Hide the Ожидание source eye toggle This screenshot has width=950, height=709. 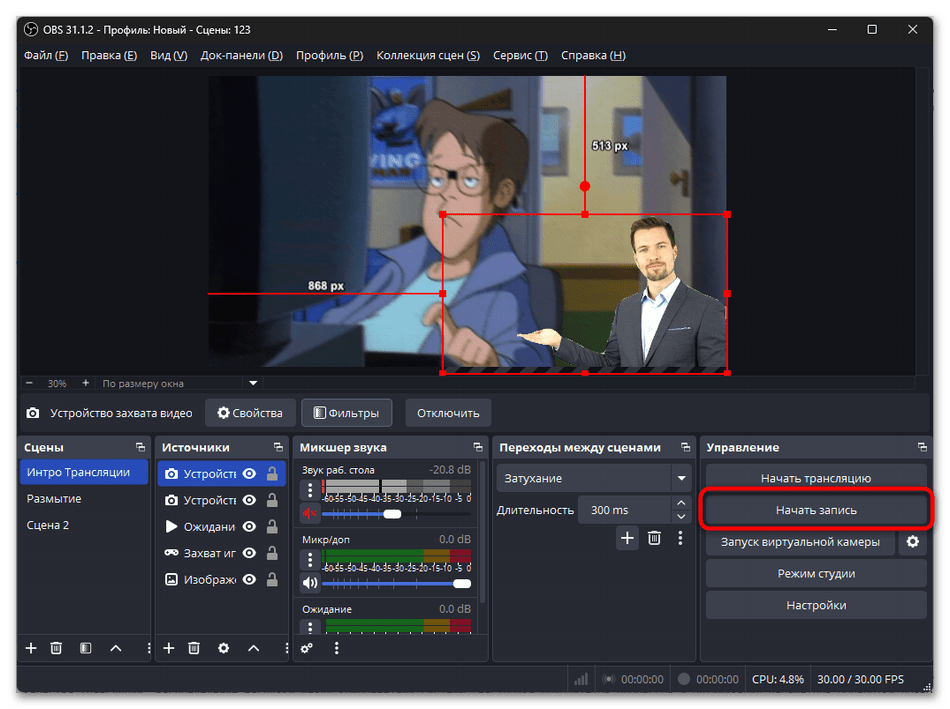pyautogui.click(x=249, y=527)
